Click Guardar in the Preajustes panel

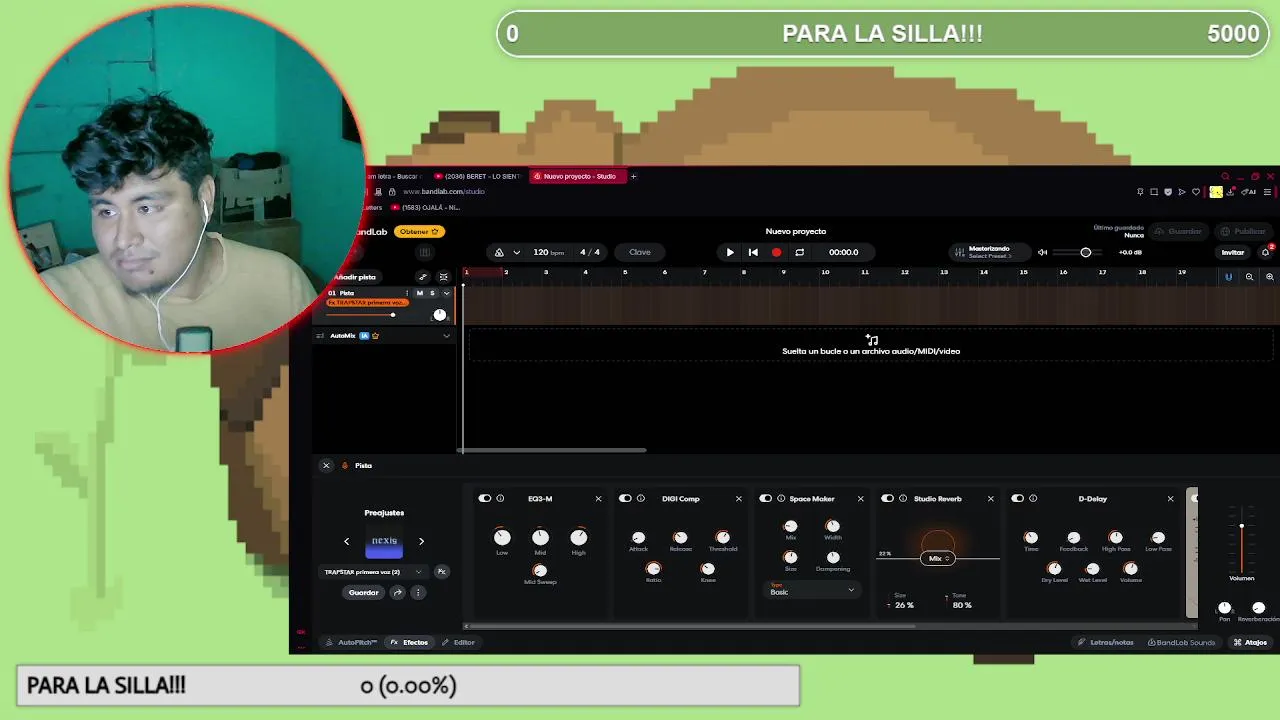tap(364, 593)
